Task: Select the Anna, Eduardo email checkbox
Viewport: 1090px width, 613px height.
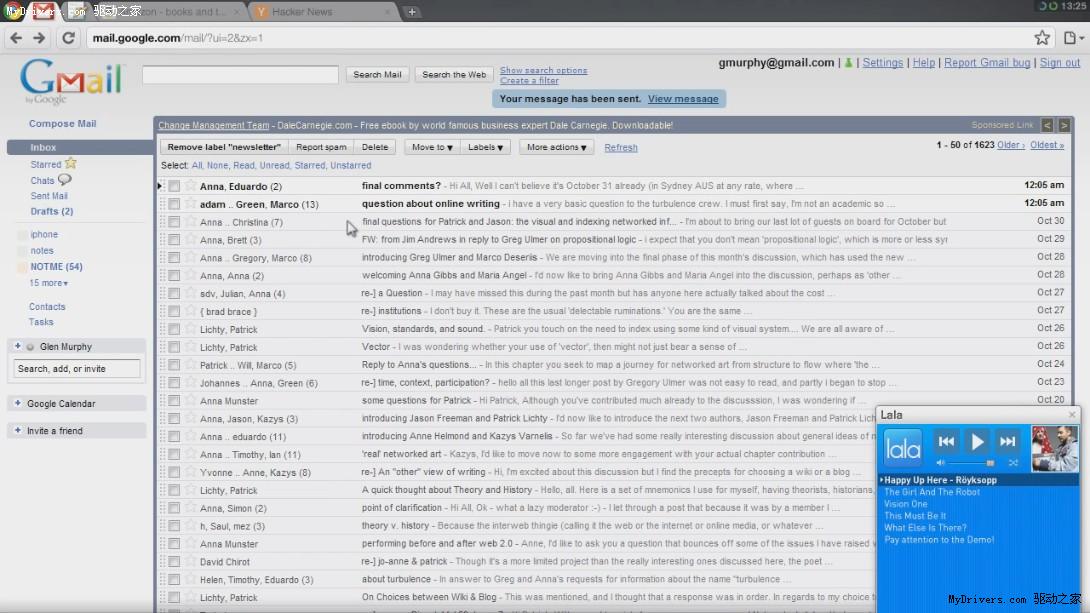Action: [x=174, y=186]
